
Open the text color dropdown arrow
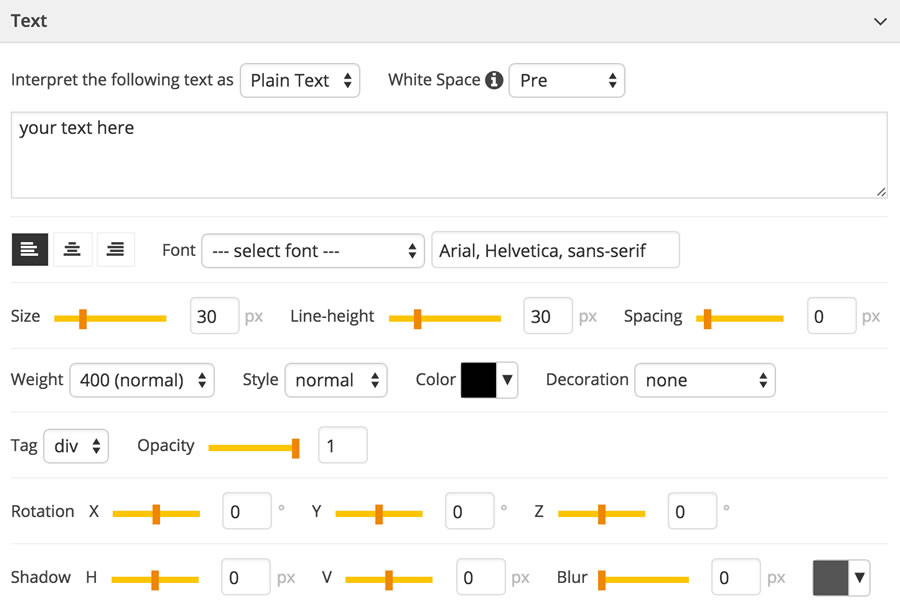(x=507, y=379)
